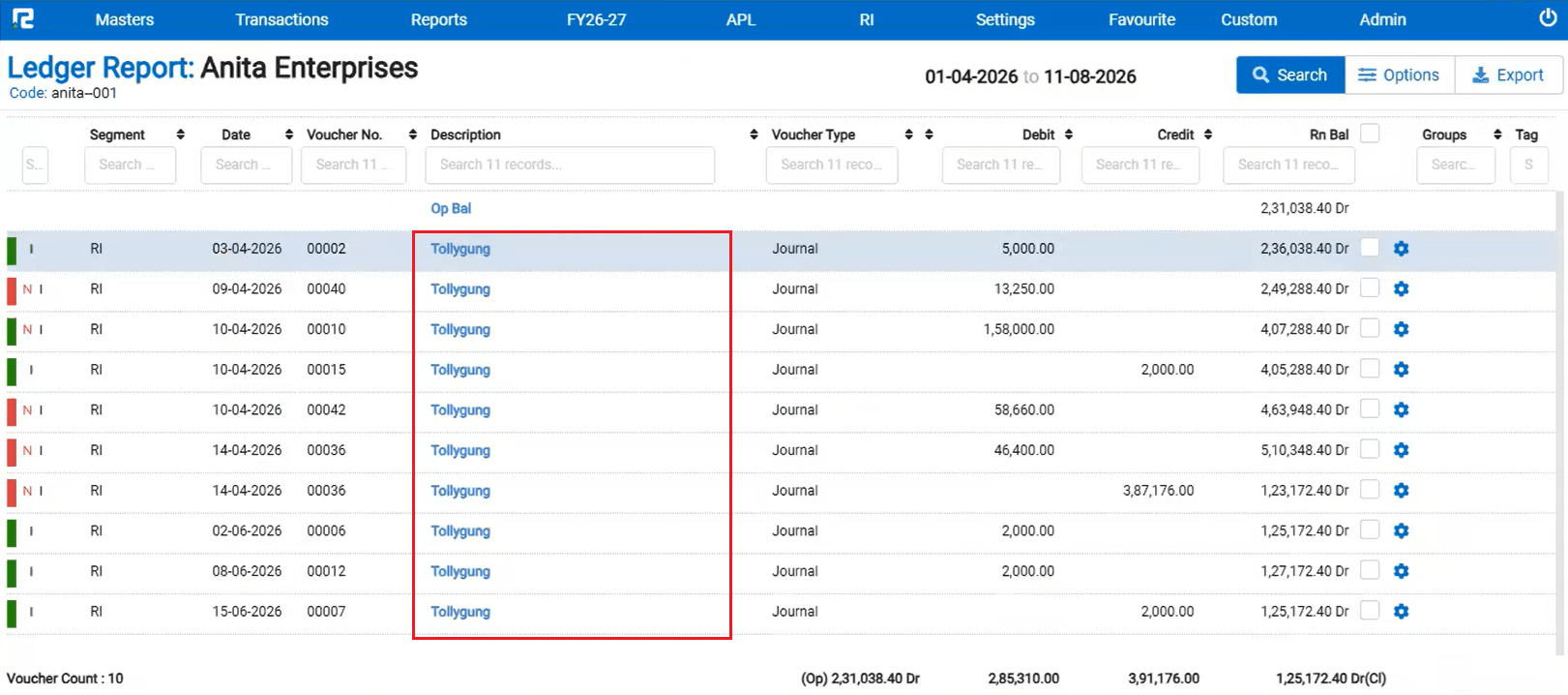Open the Masters menu
This screenshot has width=1568, height=695.
coord(124,19)
